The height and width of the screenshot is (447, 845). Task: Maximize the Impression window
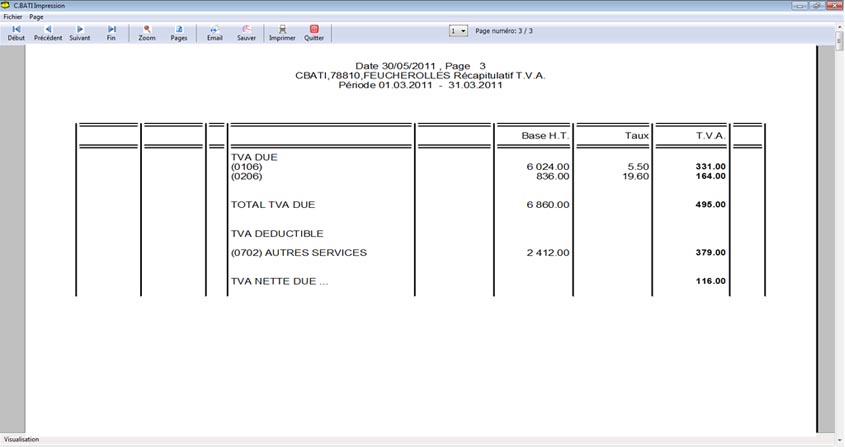[x=817, y=5]
